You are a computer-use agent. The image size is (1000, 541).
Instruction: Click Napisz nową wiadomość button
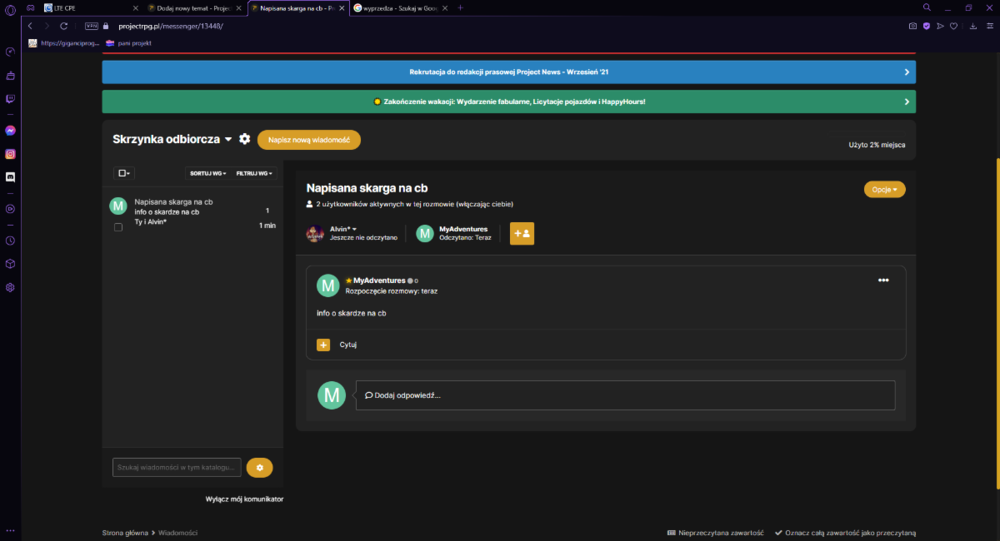pos(309,140)
